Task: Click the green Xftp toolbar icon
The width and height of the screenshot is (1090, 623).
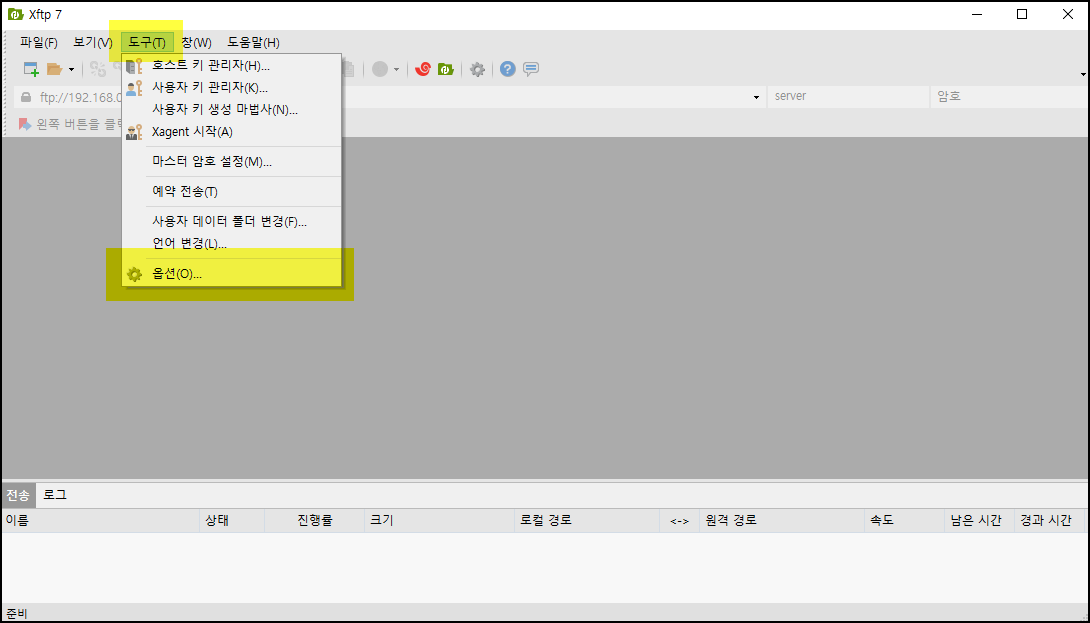Action: point(446,69)
